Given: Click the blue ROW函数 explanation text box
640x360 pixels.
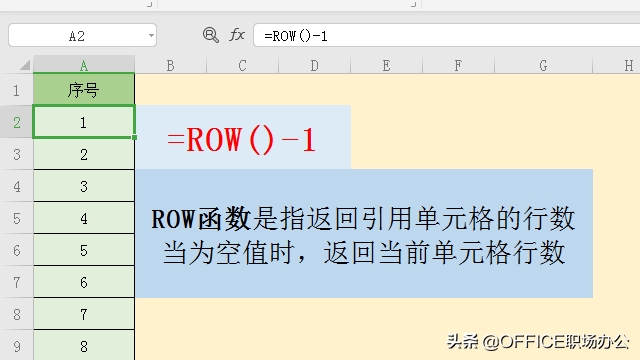Looking at the screenshot, I should click(364, 233).
